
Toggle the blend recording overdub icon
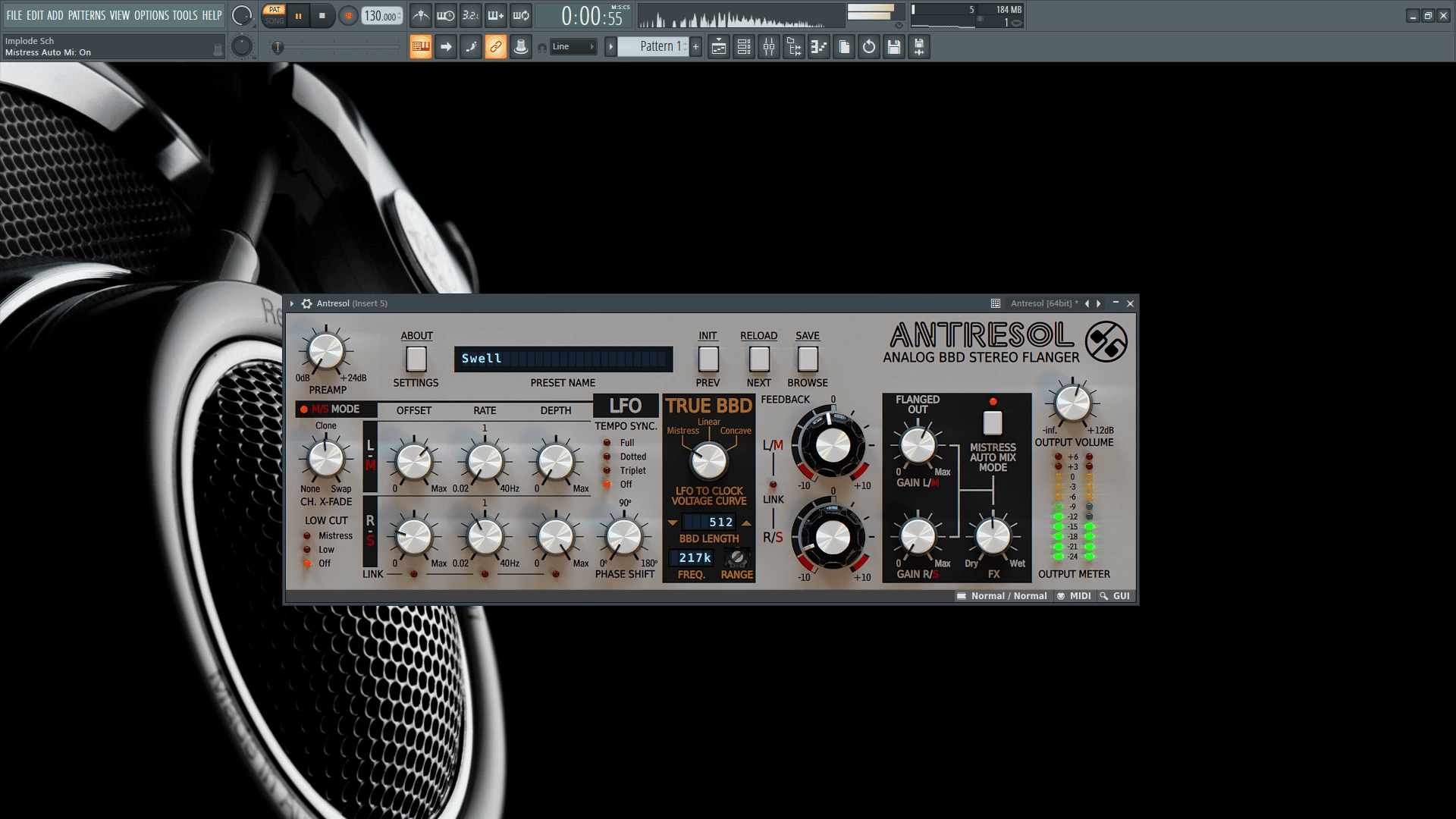tap(496, 15)
